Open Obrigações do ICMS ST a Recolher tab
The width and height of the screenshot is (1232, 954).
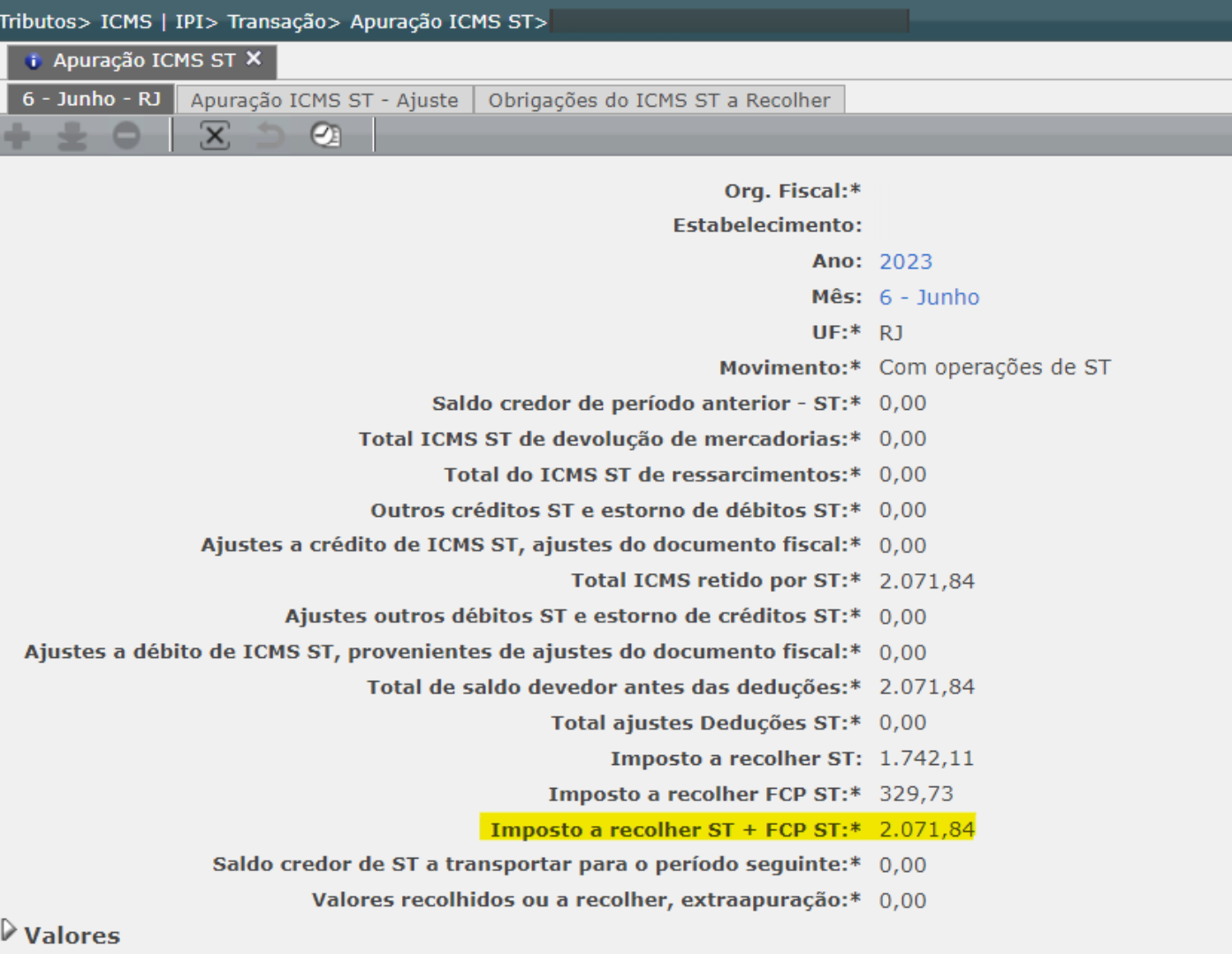pos(659,100)
